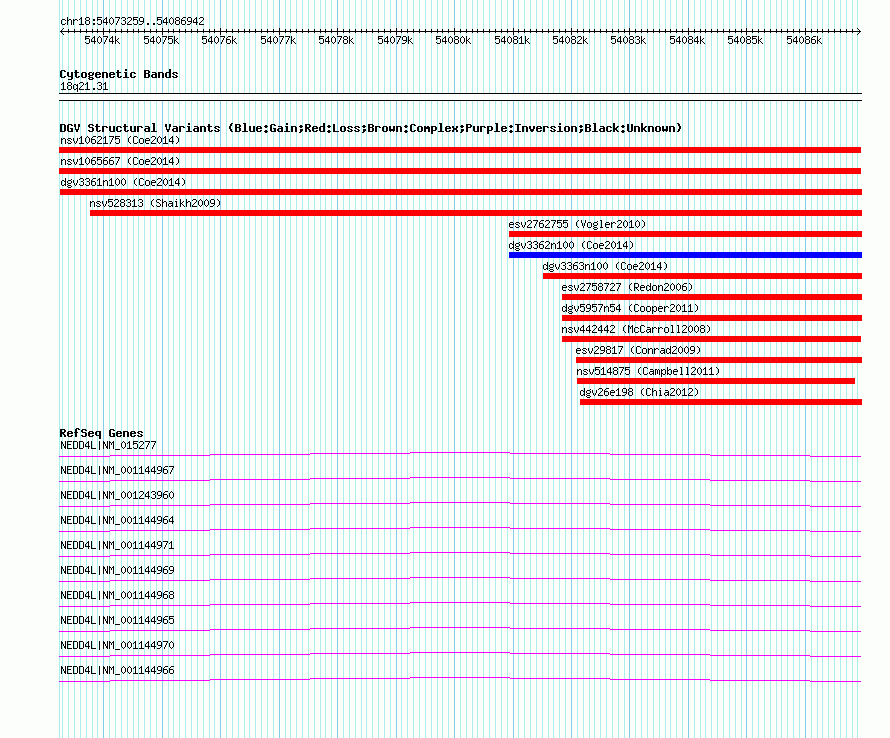Screen dimensions: 890x738
Task: Select the red bar under esv2762755
Action: [685, 234]
